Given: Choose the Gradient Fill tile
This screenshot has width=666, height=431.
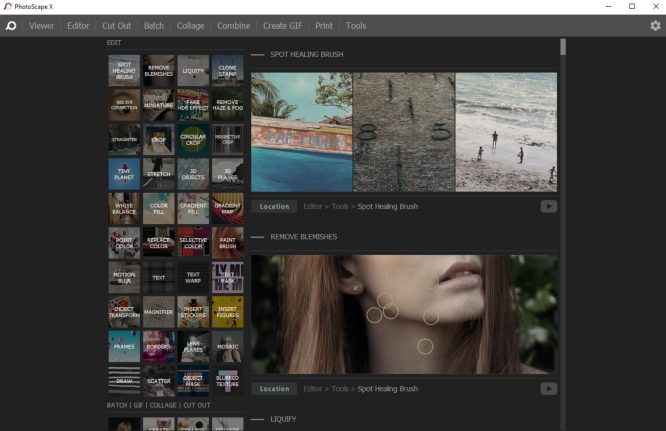Looking at the screenshot, I should tap(193, 208).
